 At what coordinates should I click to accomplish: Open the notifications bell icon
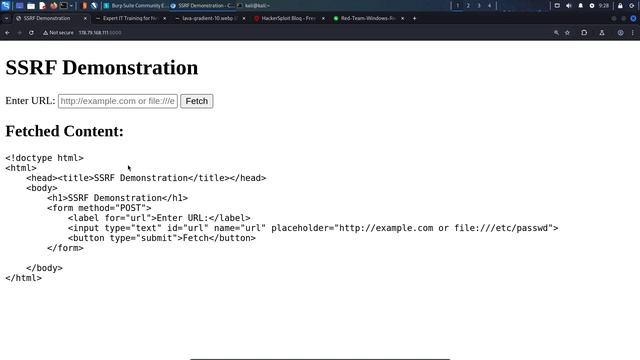[580, 6]
